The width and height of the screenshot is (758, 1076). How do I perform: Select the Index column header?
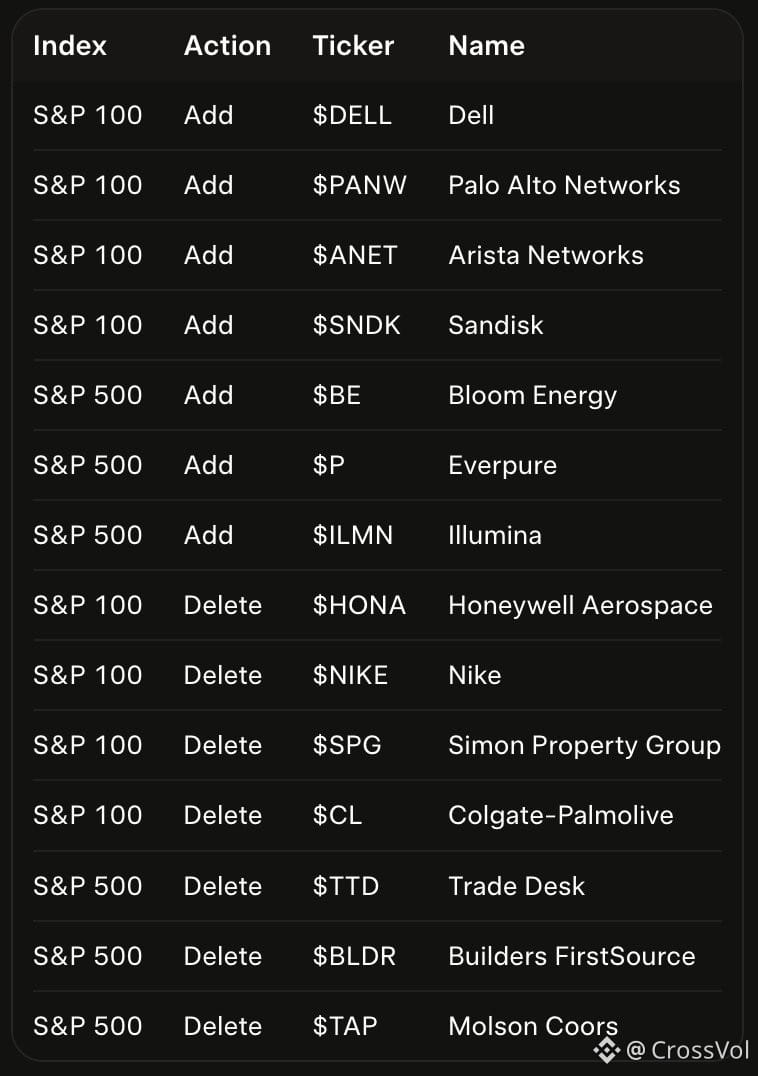[x=70, y=46]
